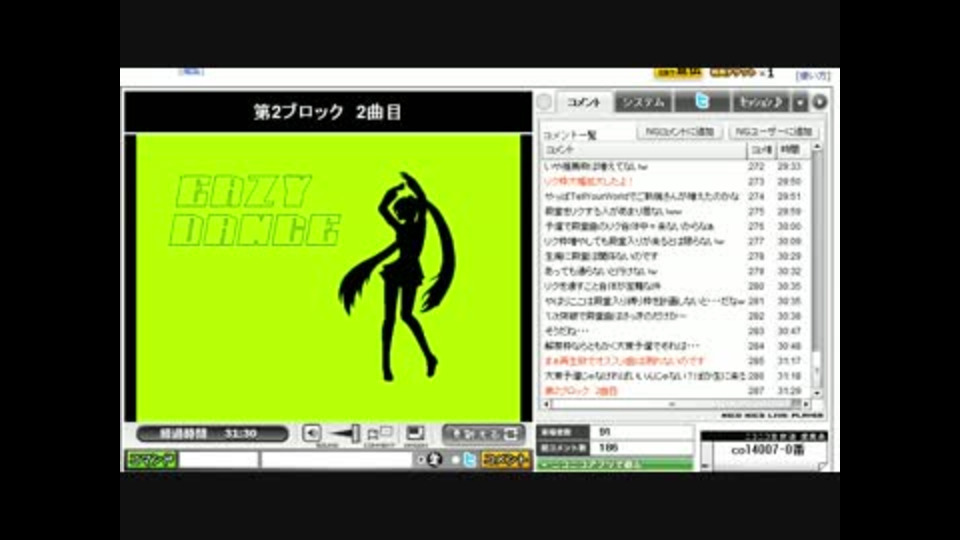The width and height of the screenshot is (960, 540).
Task: Select comment row number 284
Action: pos(675,346)
